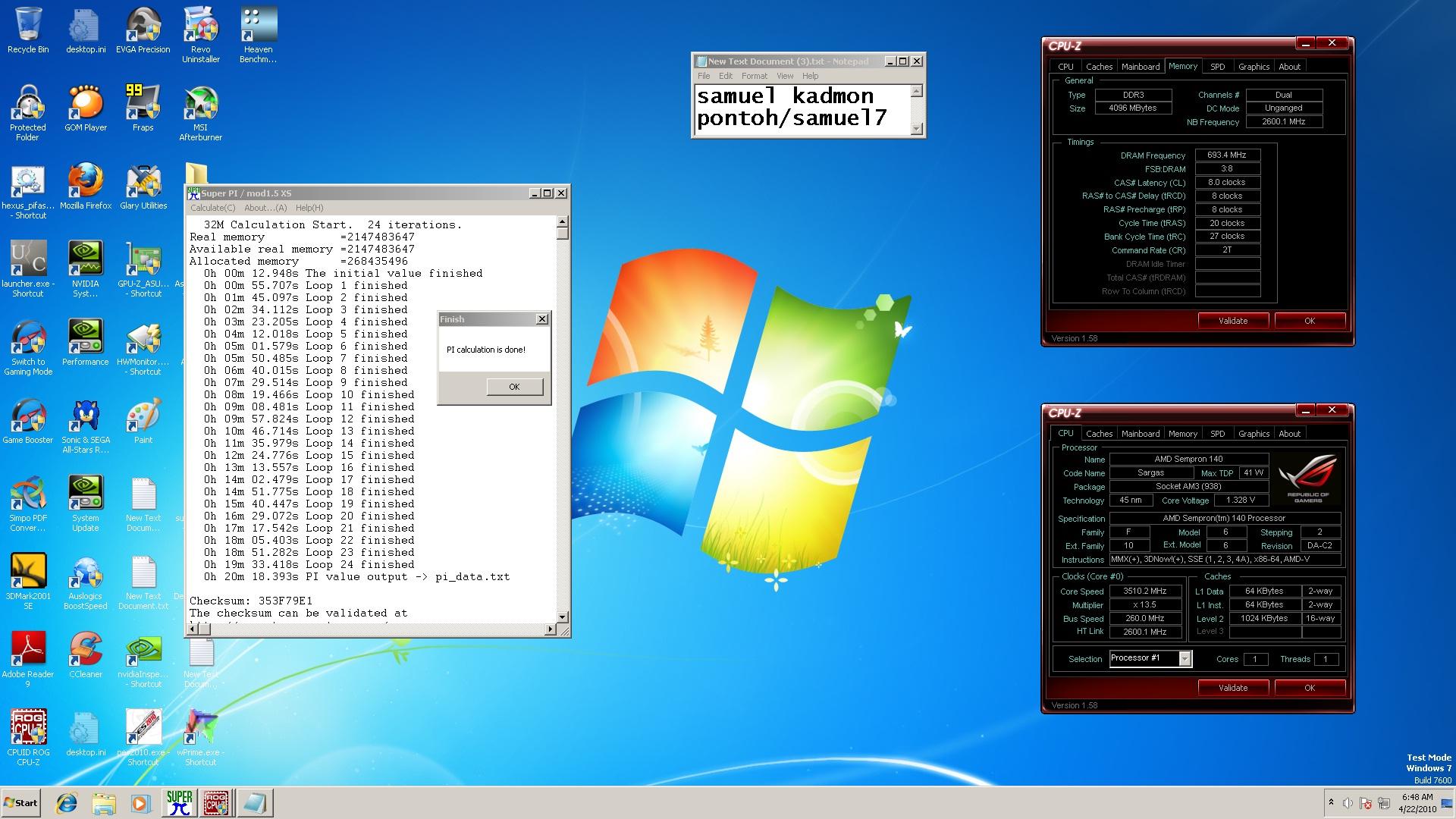Viewport: 1456px width, 819px height.
Task: Open About tab in upper CPU-Z
Action: [1289, 67]
